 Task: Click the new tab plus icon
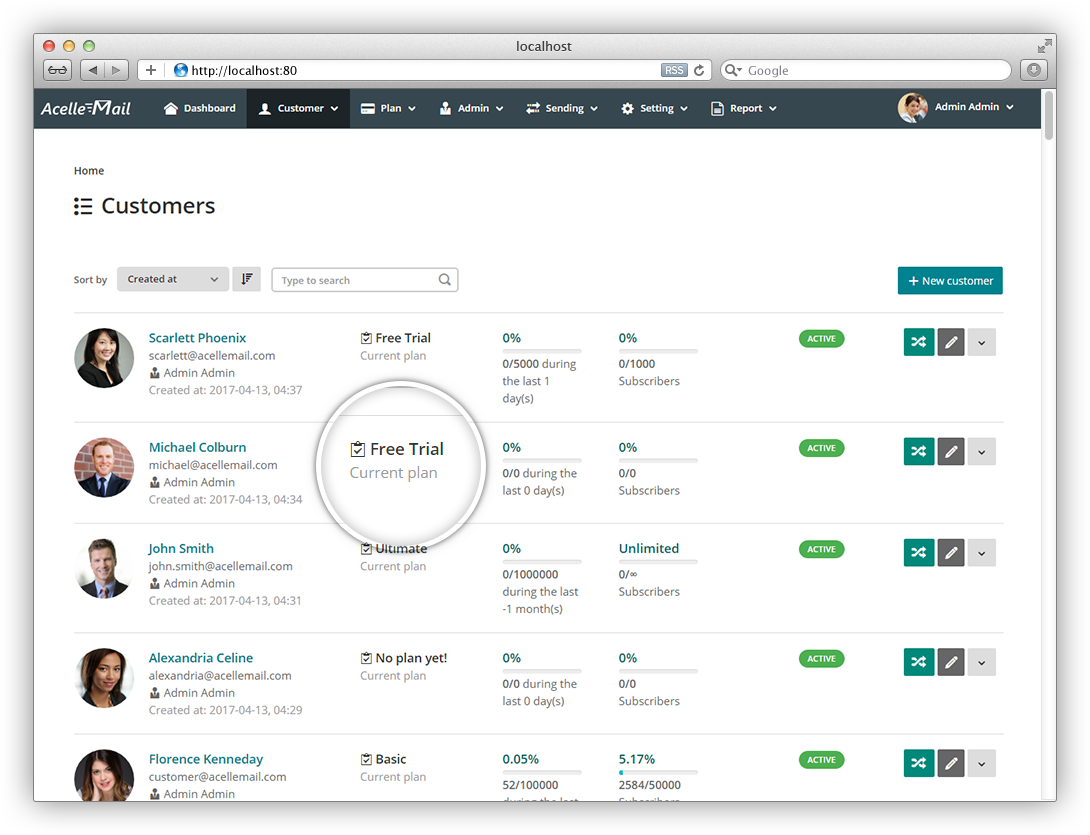pyautogui.click(x=150, y=70)
